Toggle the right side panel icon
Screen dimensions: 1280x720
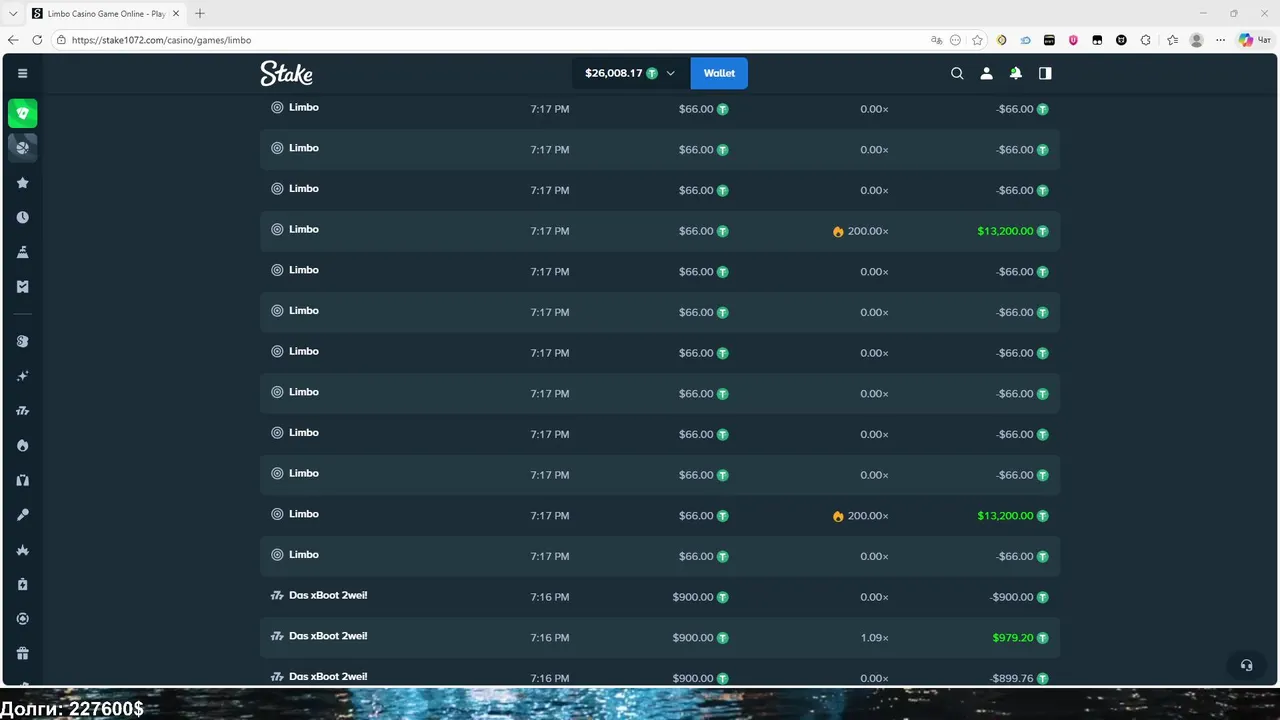point(1045,73)
